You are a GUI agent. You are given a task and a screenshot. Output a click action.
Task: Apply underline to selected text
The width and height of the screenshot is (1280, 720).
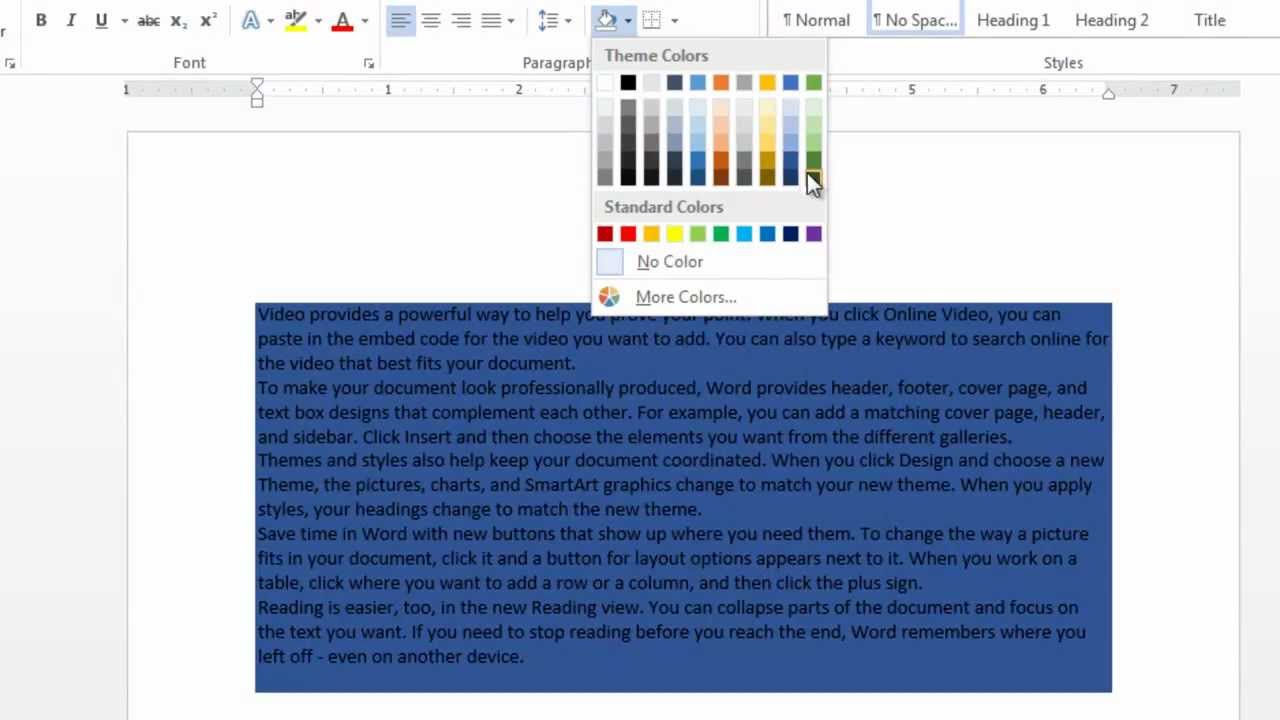click(x=101, y=20)
